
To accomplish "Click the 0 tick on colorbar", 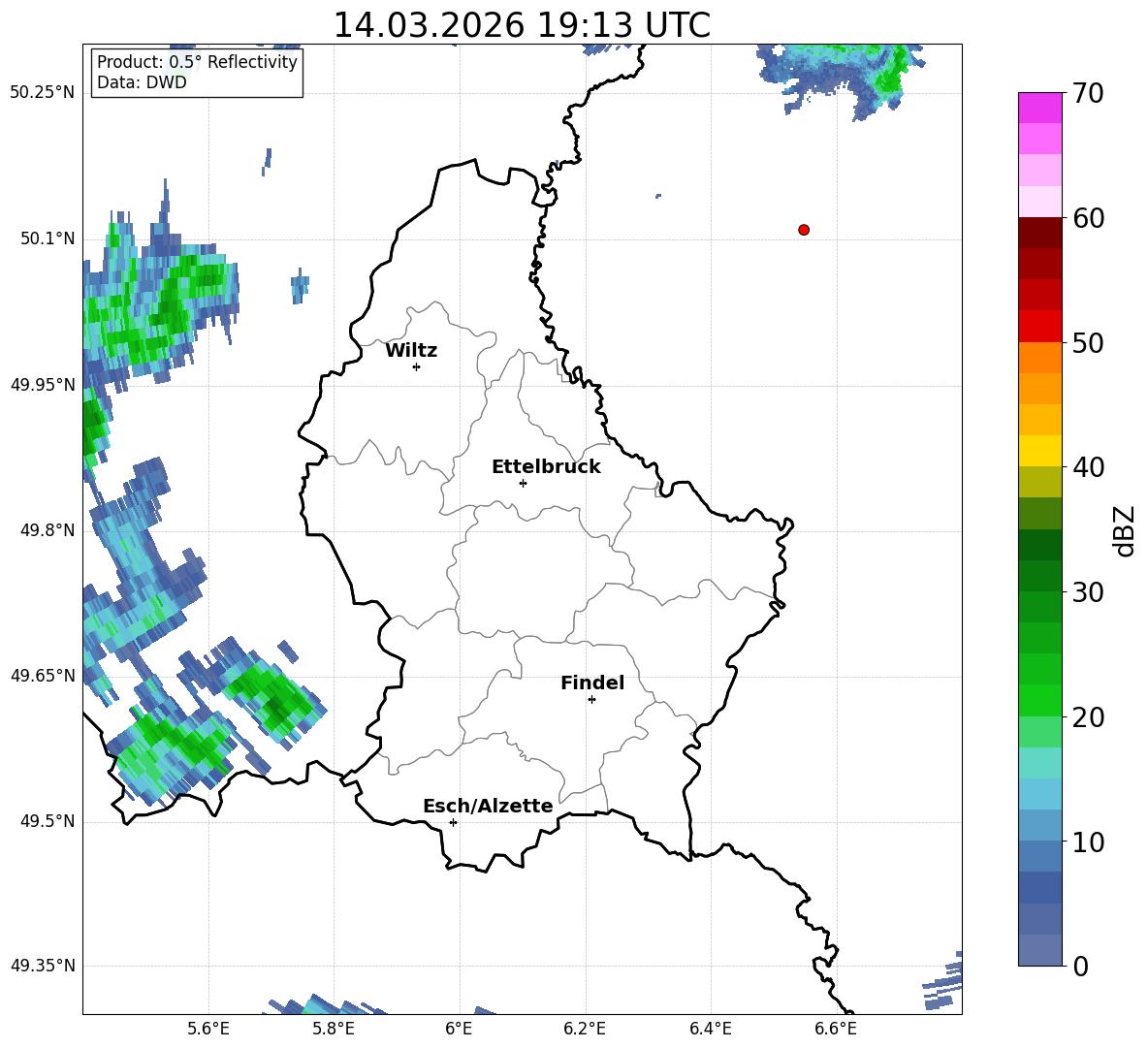I will (1080, 966).
